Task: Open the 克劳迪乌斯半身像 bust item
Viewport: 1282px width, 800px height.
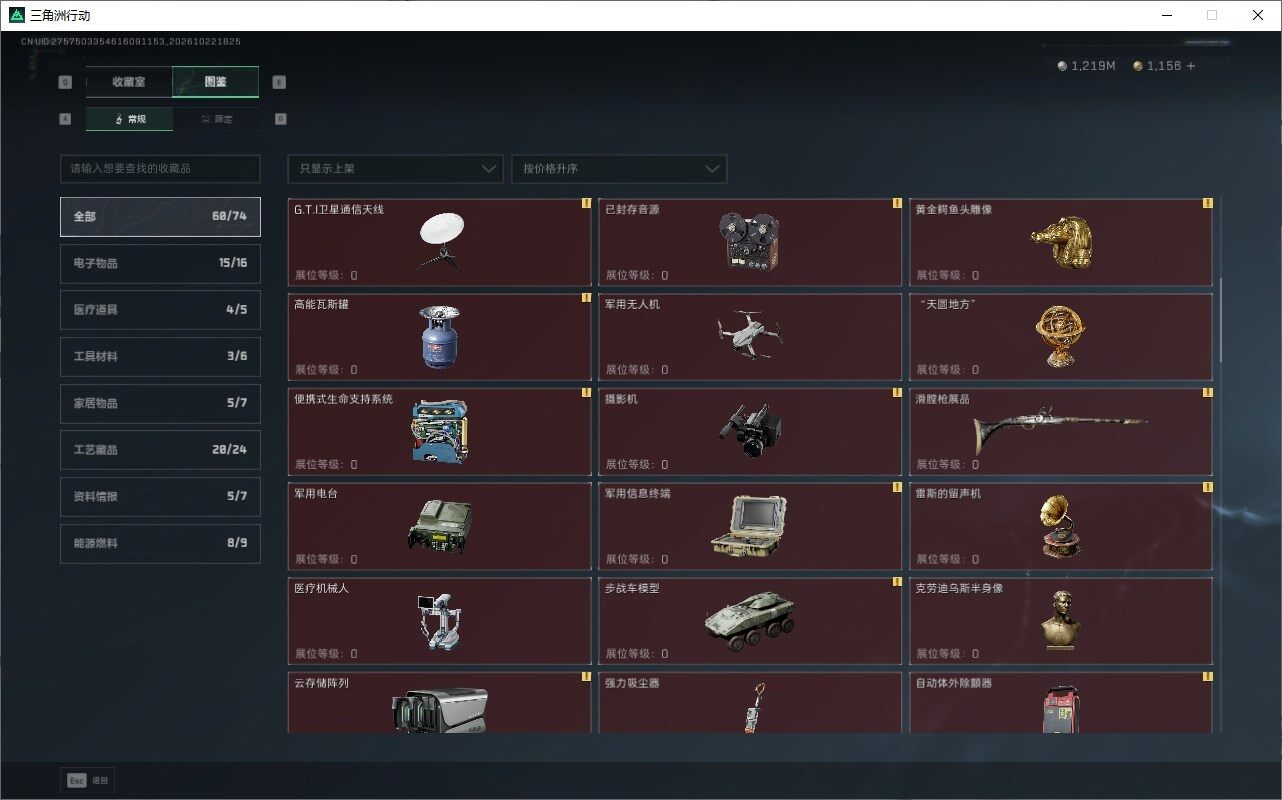Action: [x=1060, y=621]
